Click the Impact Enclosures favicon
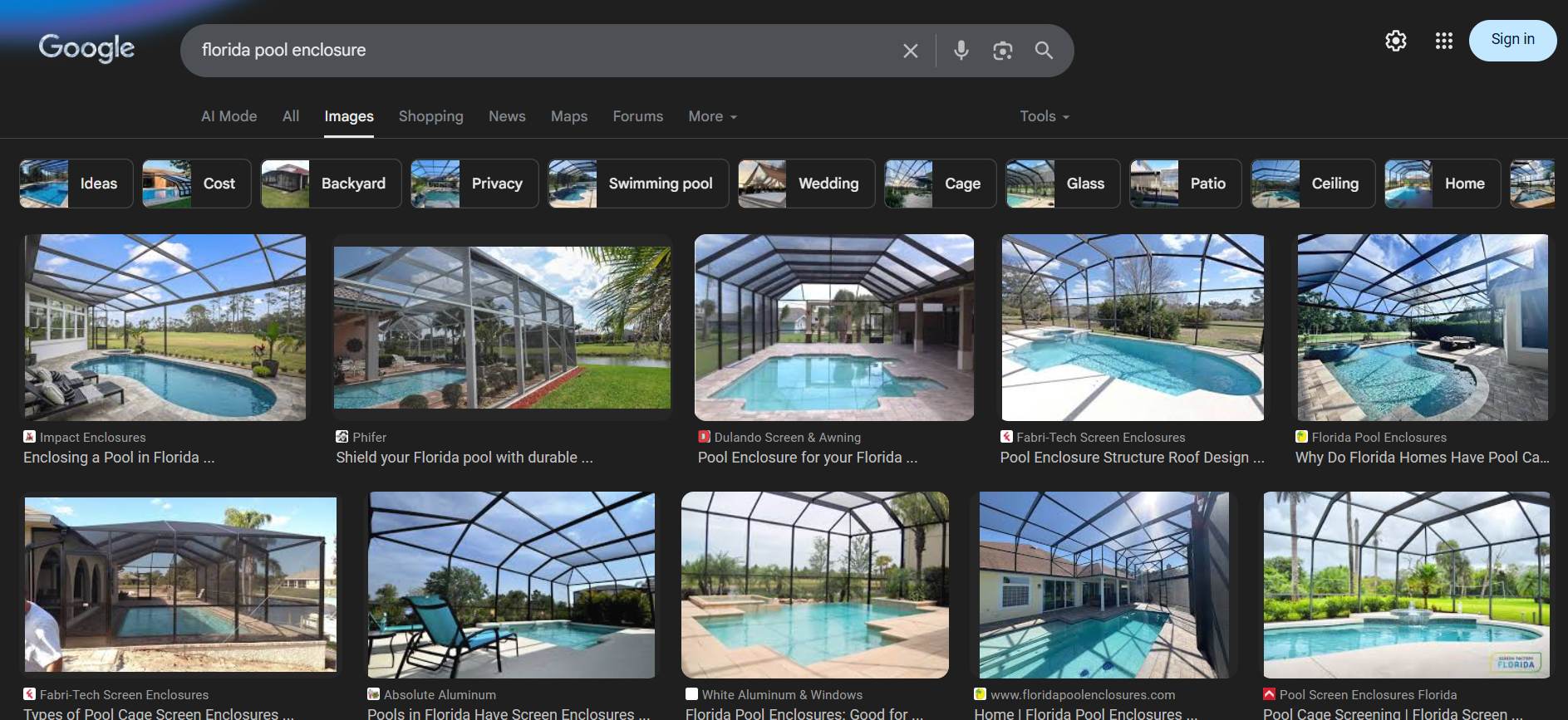 [30, 437]
